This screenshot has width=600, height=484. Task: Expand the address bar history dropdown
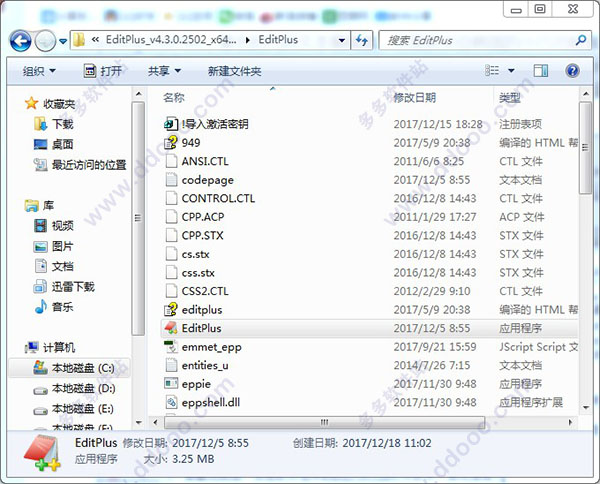[342, 40]
